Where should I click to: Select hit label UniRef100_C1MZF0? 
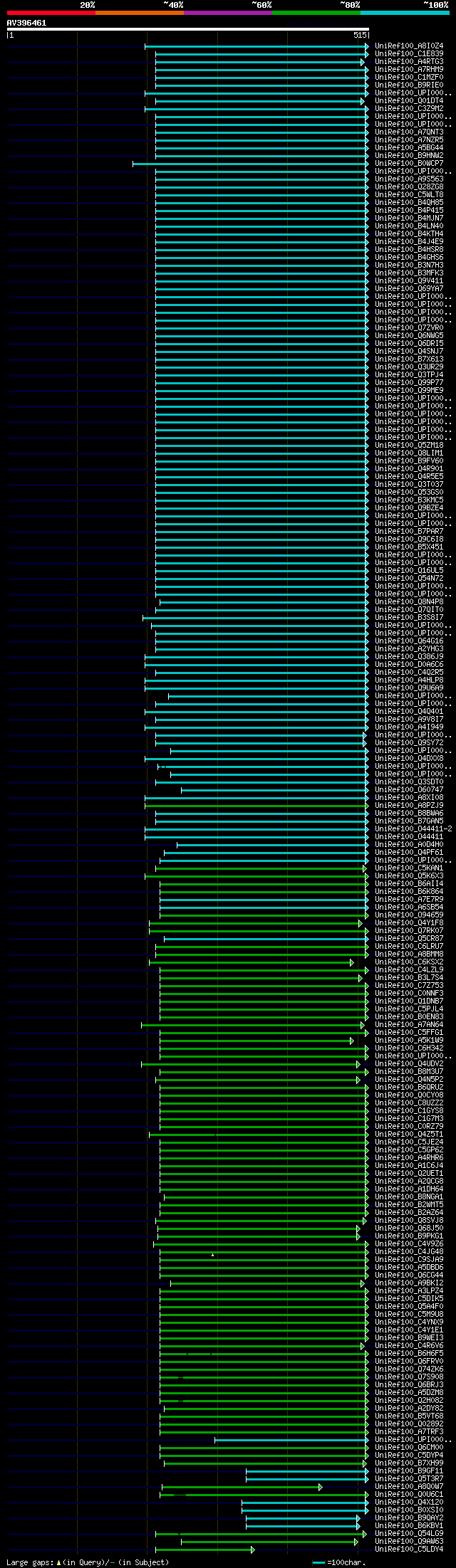click(x=409, y=78)
